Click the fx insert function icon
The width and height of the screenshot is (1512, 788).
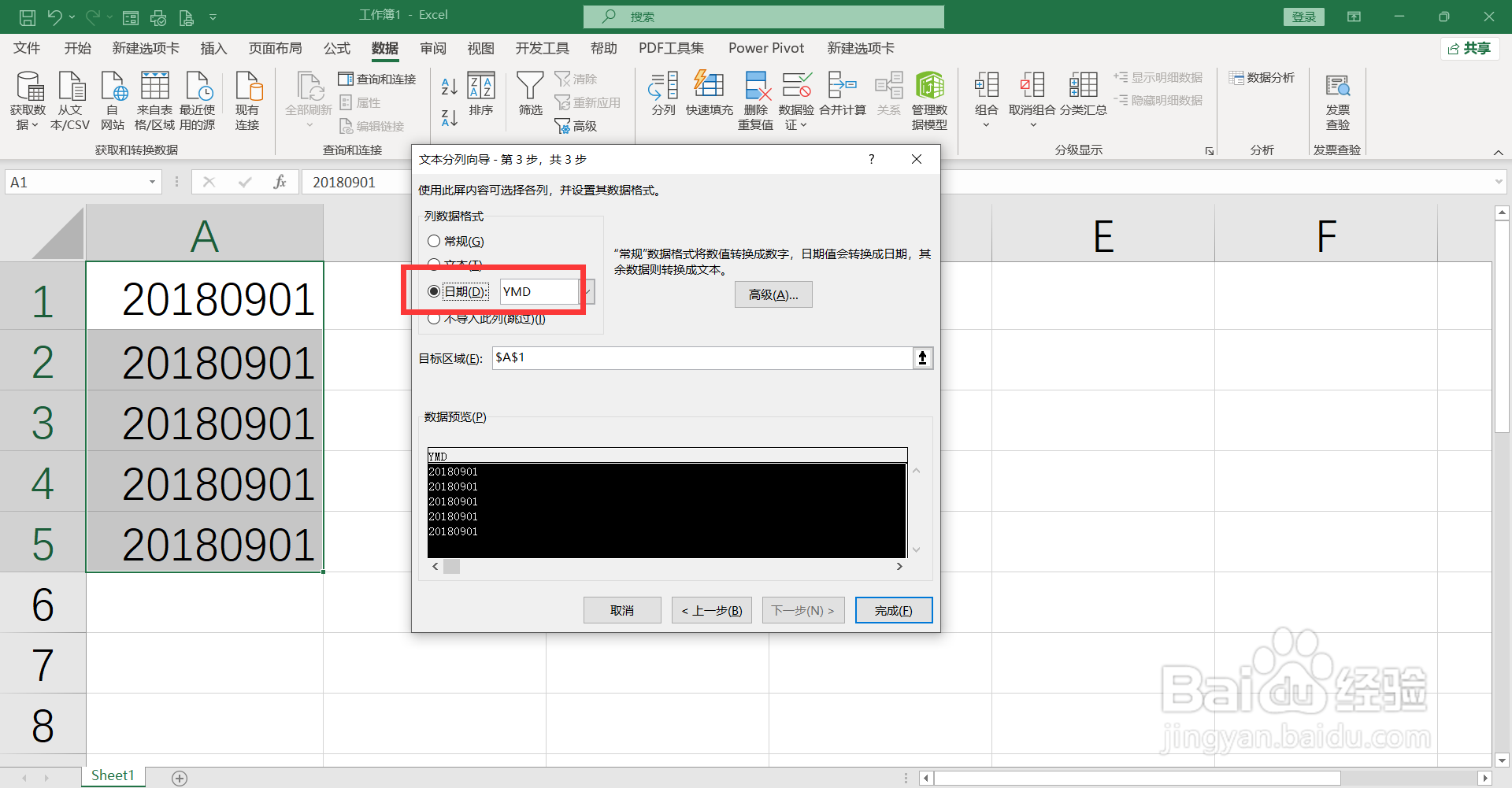[x=280, y=182]
